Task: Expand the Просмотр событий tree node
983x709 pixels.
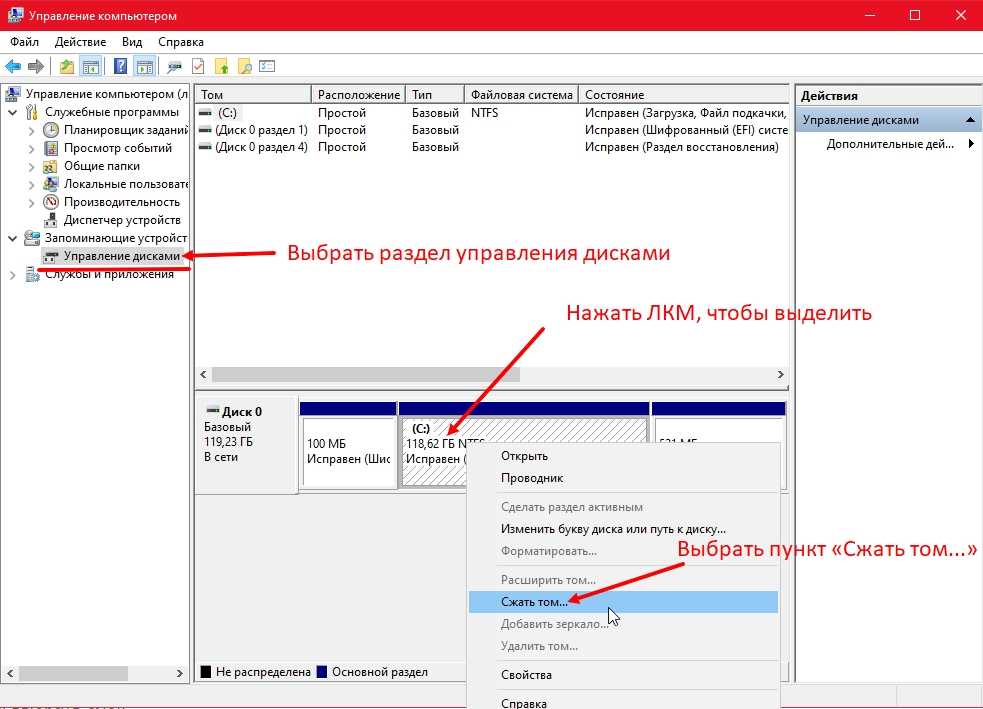Action: pos(31,148)
